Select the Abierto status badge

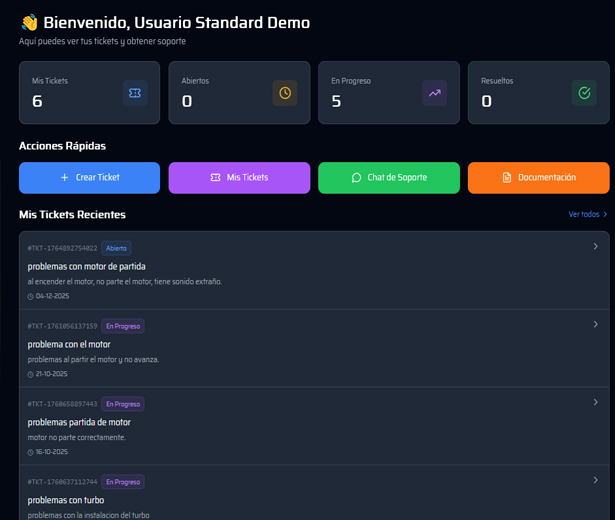(116, 248)
